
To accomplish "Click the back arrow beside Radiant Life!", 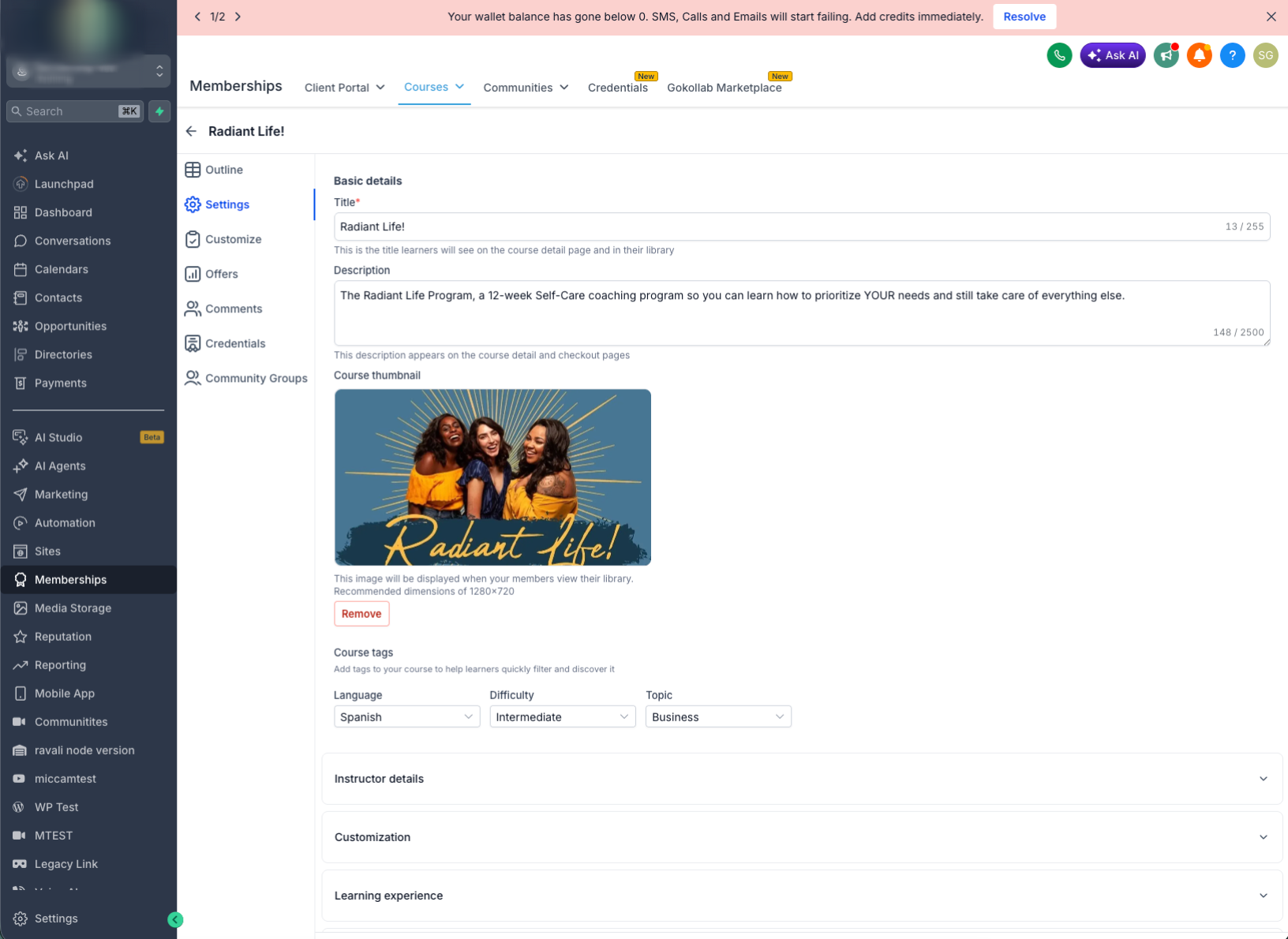I will tap(191, 131).
